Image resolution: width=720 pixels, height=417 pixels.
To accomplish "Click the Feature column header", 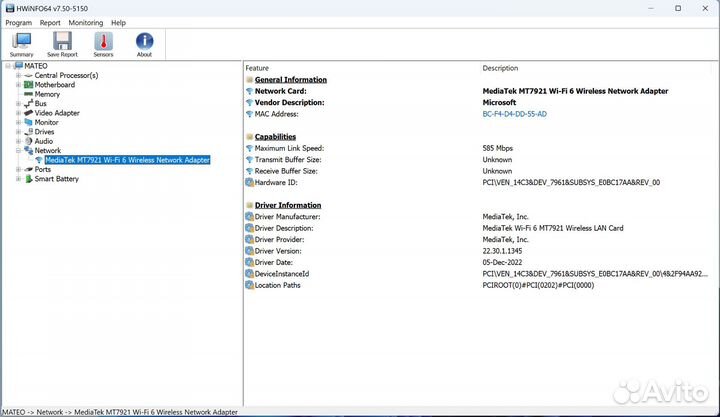I will coord(257,68).
